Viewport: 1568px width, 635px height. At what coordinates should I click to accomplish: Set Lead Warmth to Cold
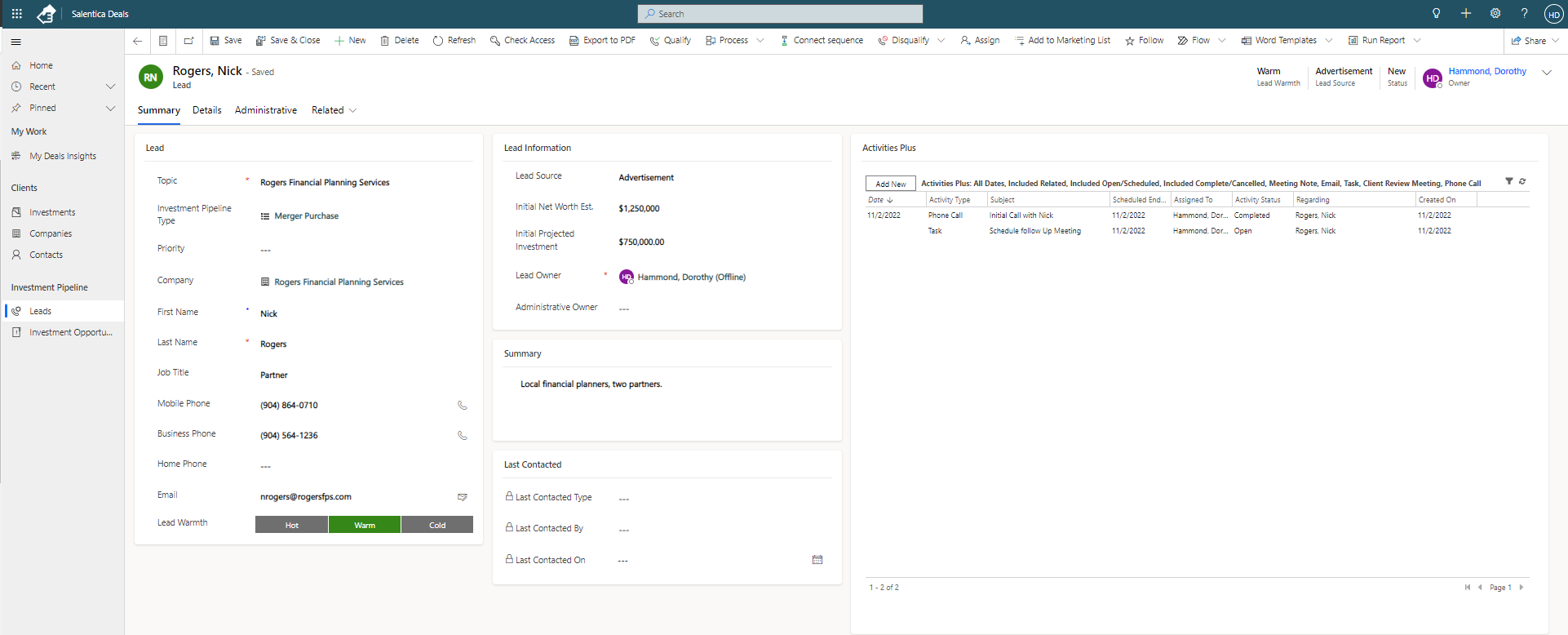coord(437,525)
